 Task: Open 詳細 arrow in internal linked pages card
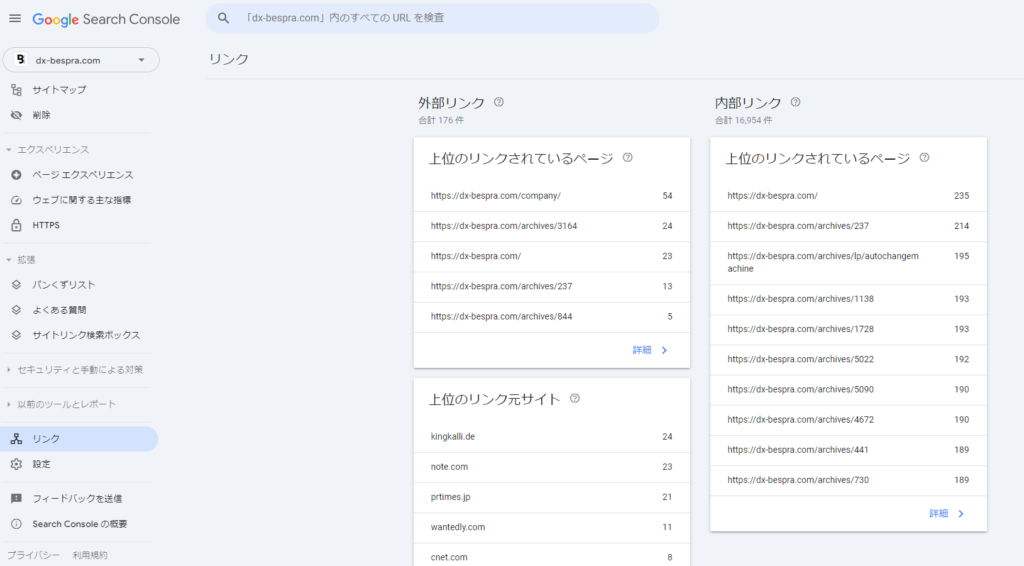point(961,514)
